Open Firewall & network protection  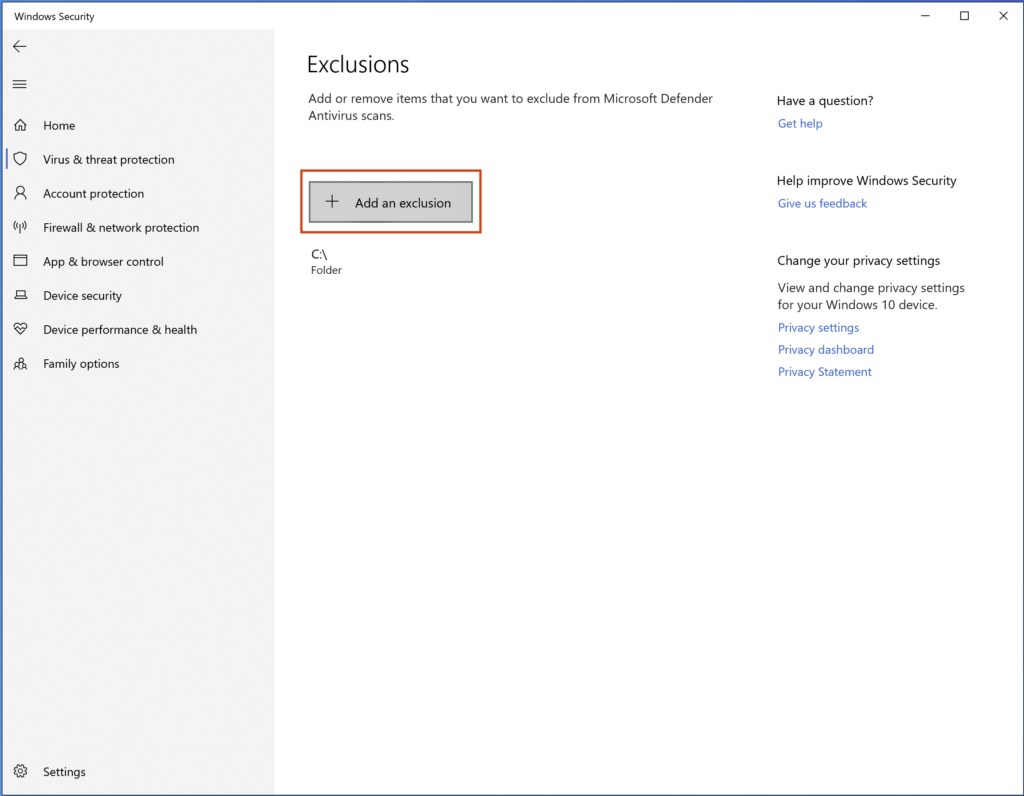(x=120, y=227)
